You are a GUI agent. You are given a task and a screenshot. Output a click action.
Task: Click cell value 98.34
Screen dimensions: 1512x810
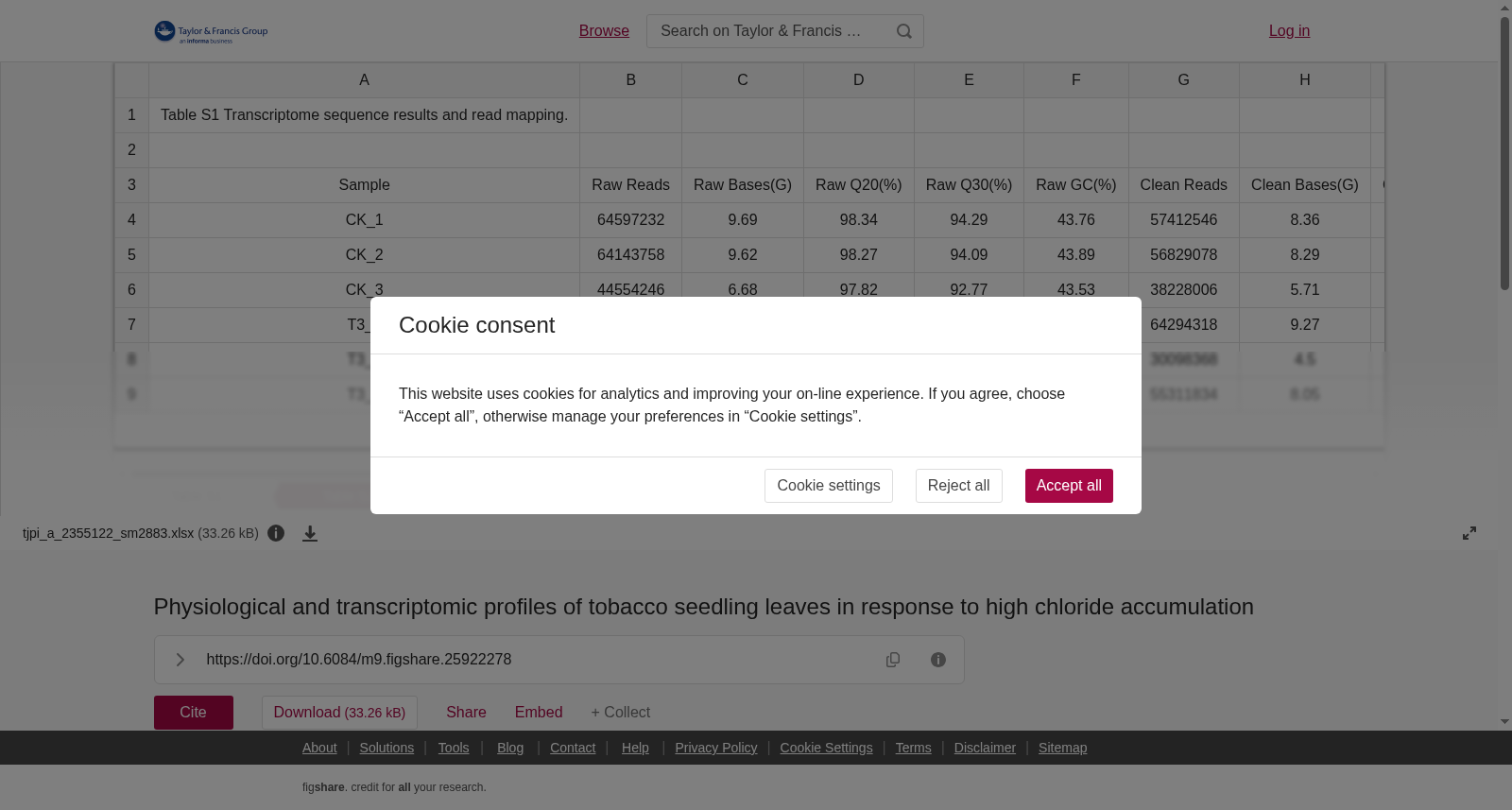coord(858,220)
